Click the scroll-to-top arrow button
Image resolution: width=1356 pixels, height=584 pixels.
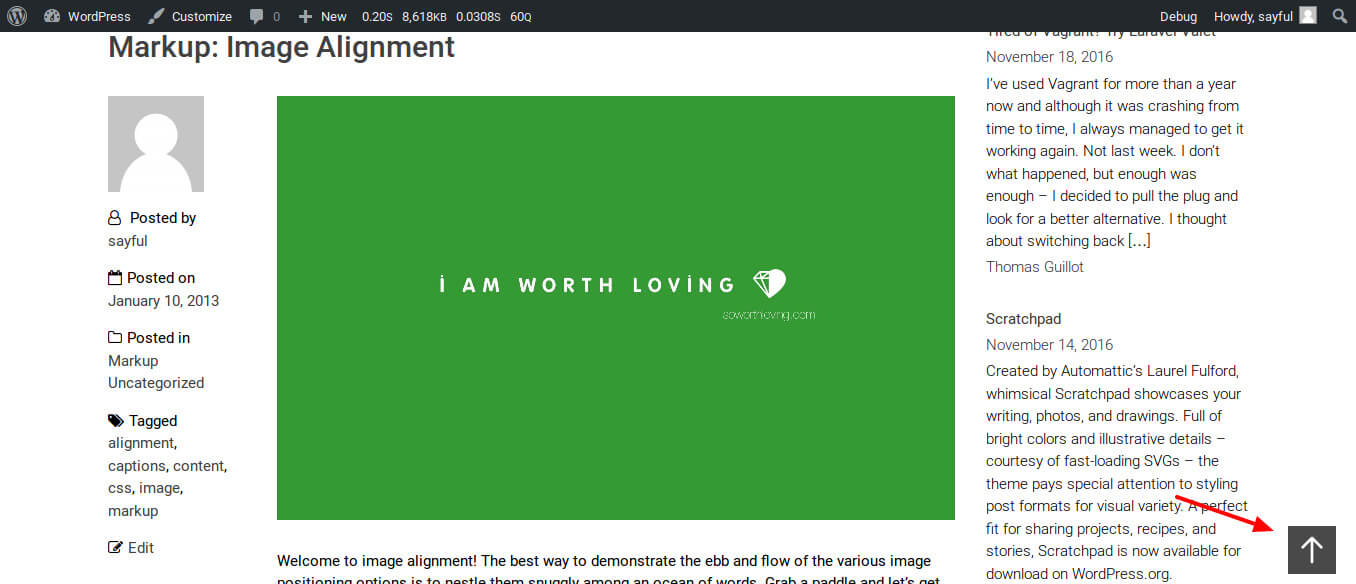point(1312,549)
